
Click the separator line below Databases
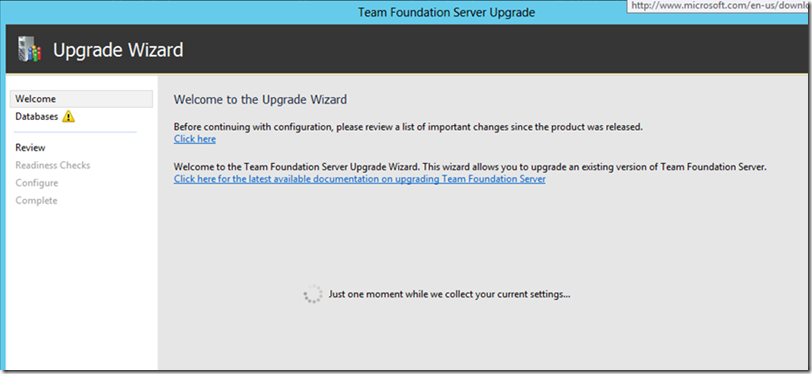(76, 132)
